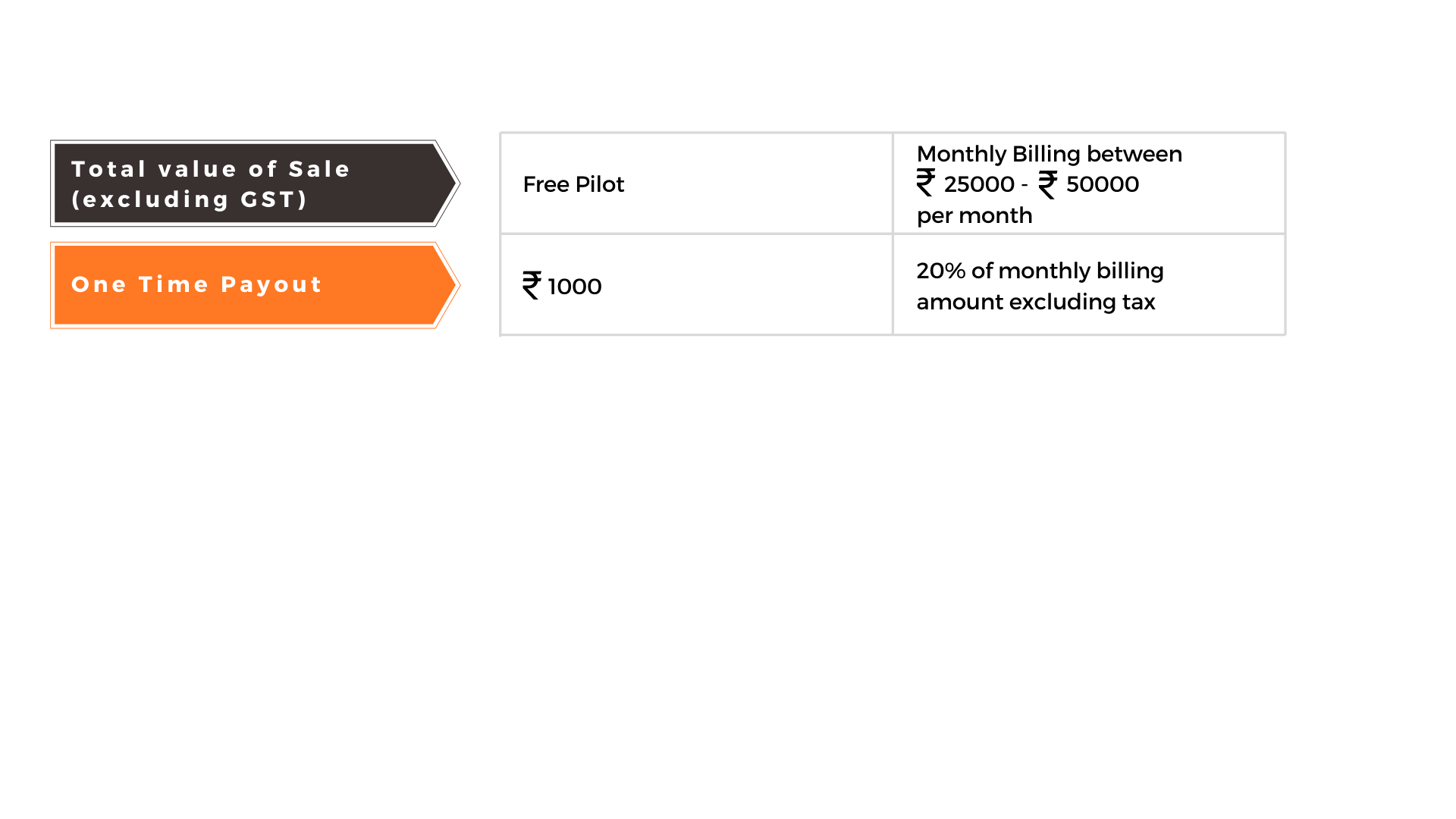
Task: Click the (excluding GST) label text
Action: click(190, 199)
